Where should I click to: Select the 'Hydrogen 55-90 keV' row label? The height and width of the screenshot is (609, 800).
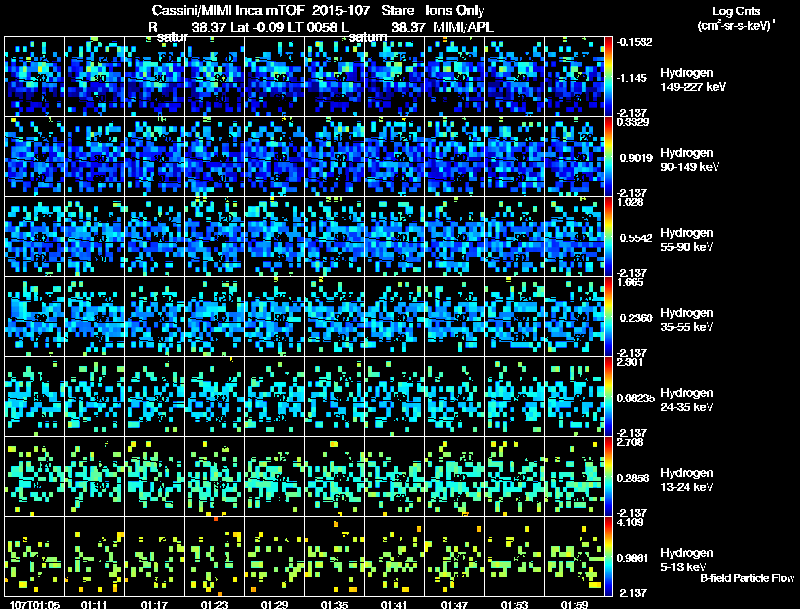(687, 240)
